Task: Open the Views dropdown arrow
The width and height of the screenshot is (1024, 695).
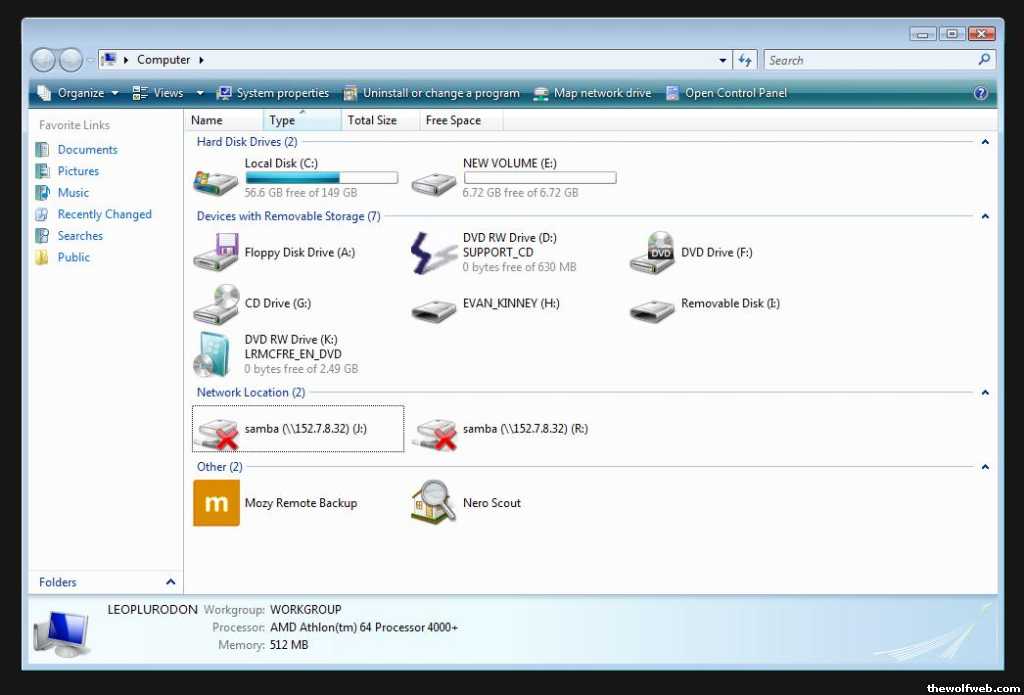Action: click(200, 93)
